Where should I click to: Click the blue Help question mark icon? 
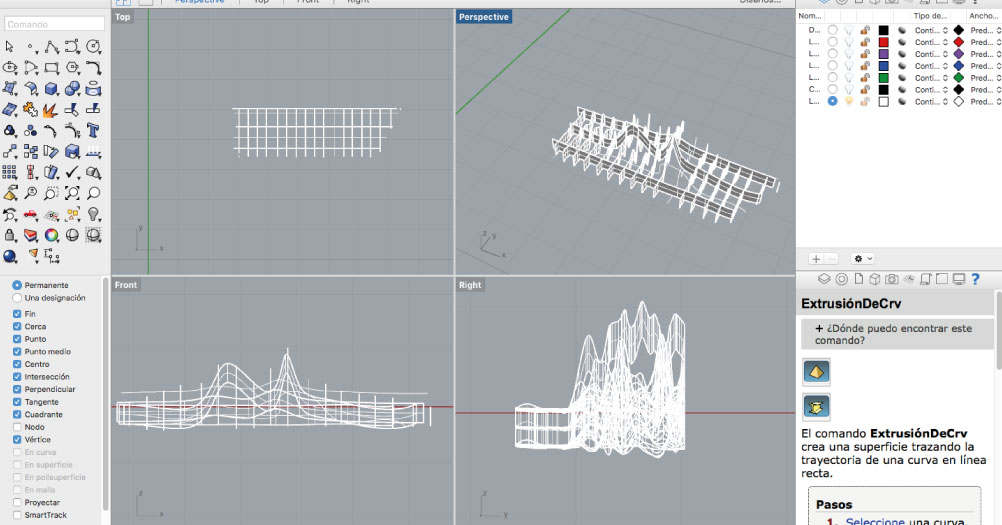tap(975, 279)
